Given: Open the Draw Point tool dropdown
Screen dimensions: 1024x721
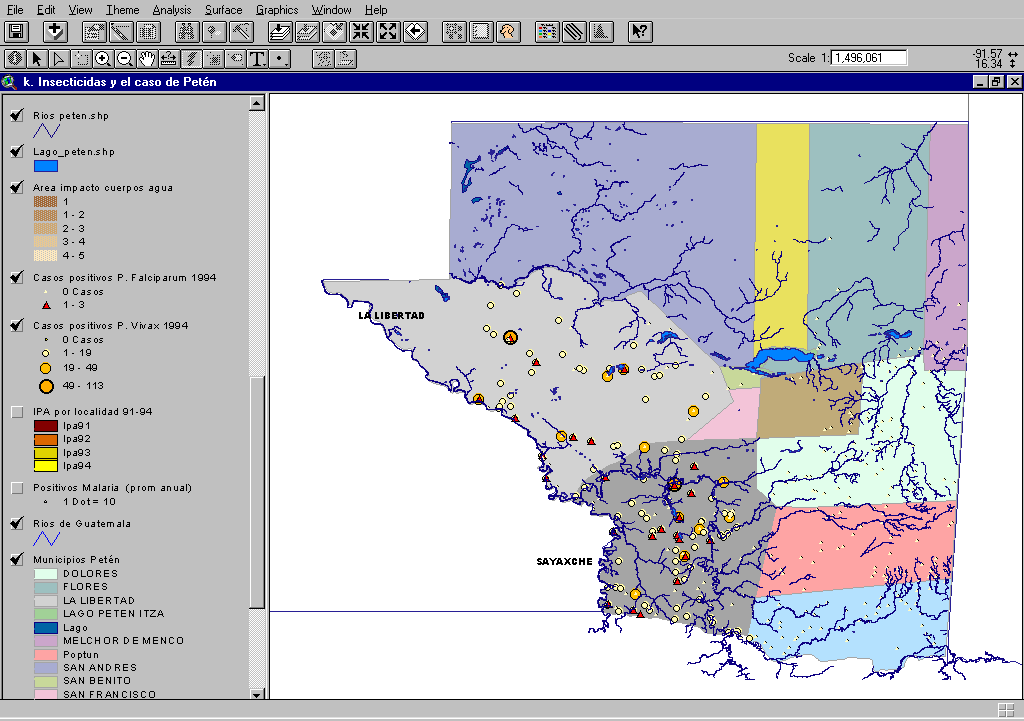Looking at the screenshot, I should pos(281,59).
